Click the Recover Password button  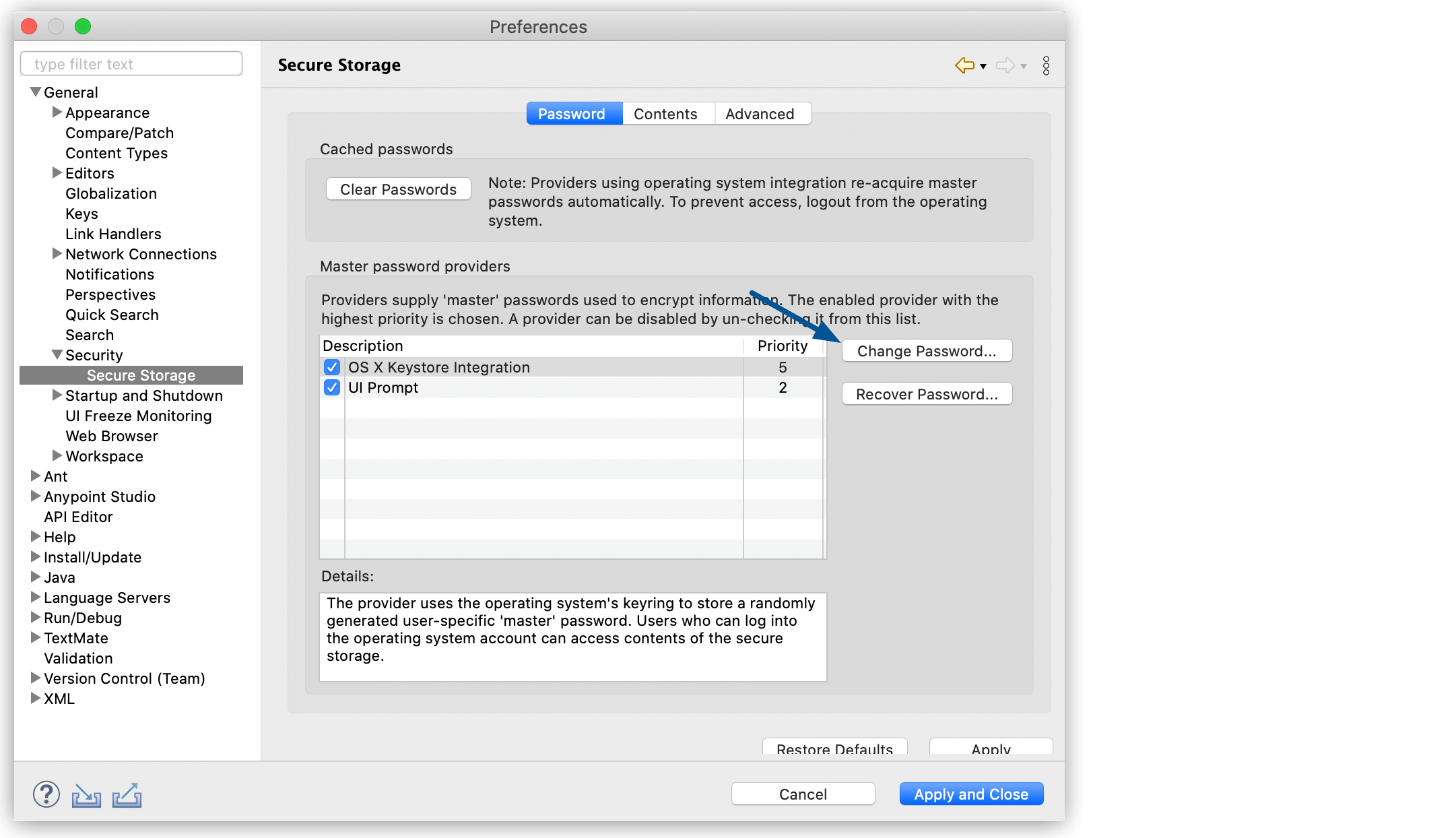coord(927,393)
